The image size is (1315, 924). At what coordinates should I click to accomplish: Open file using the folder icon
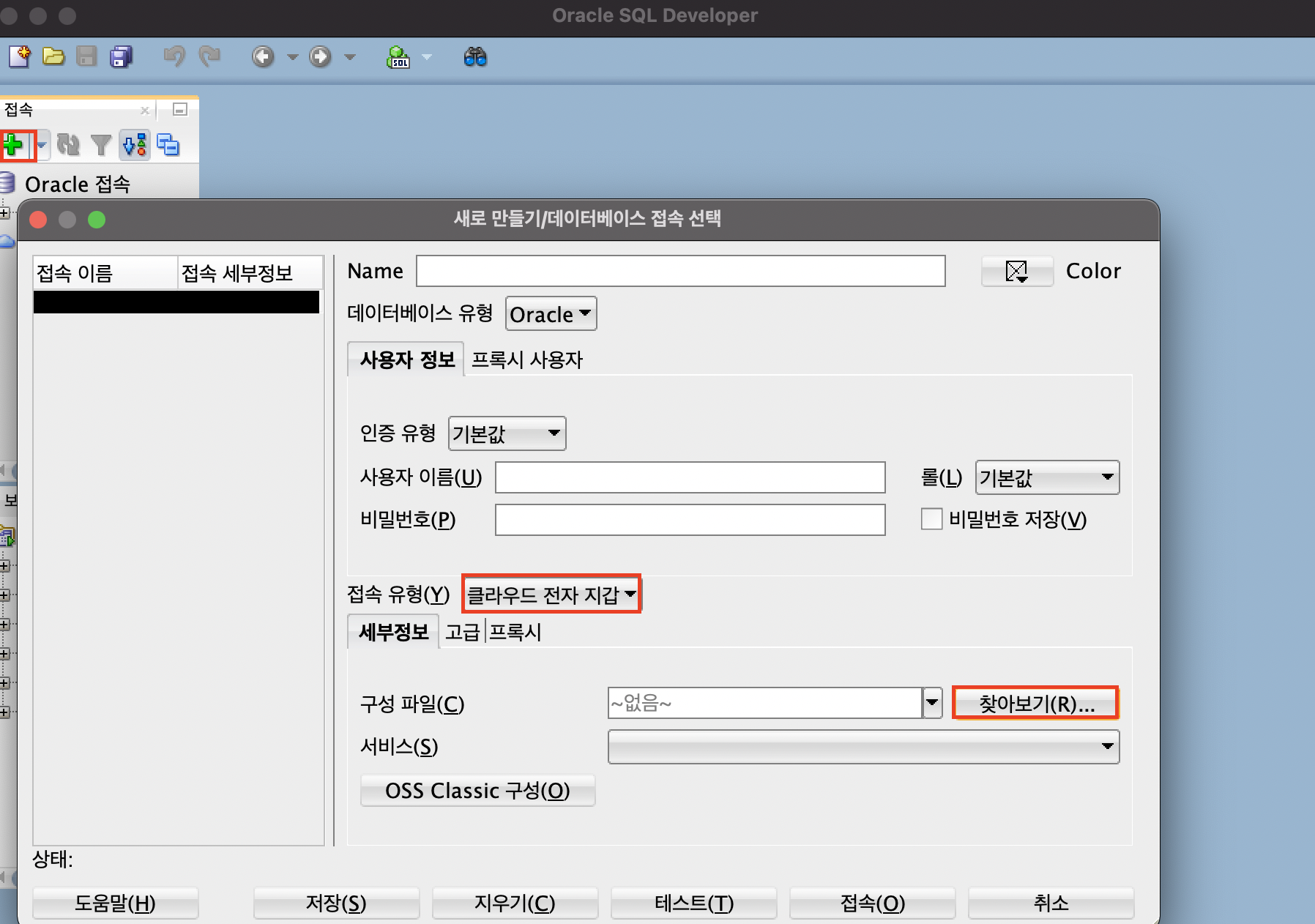pos(53,56)
